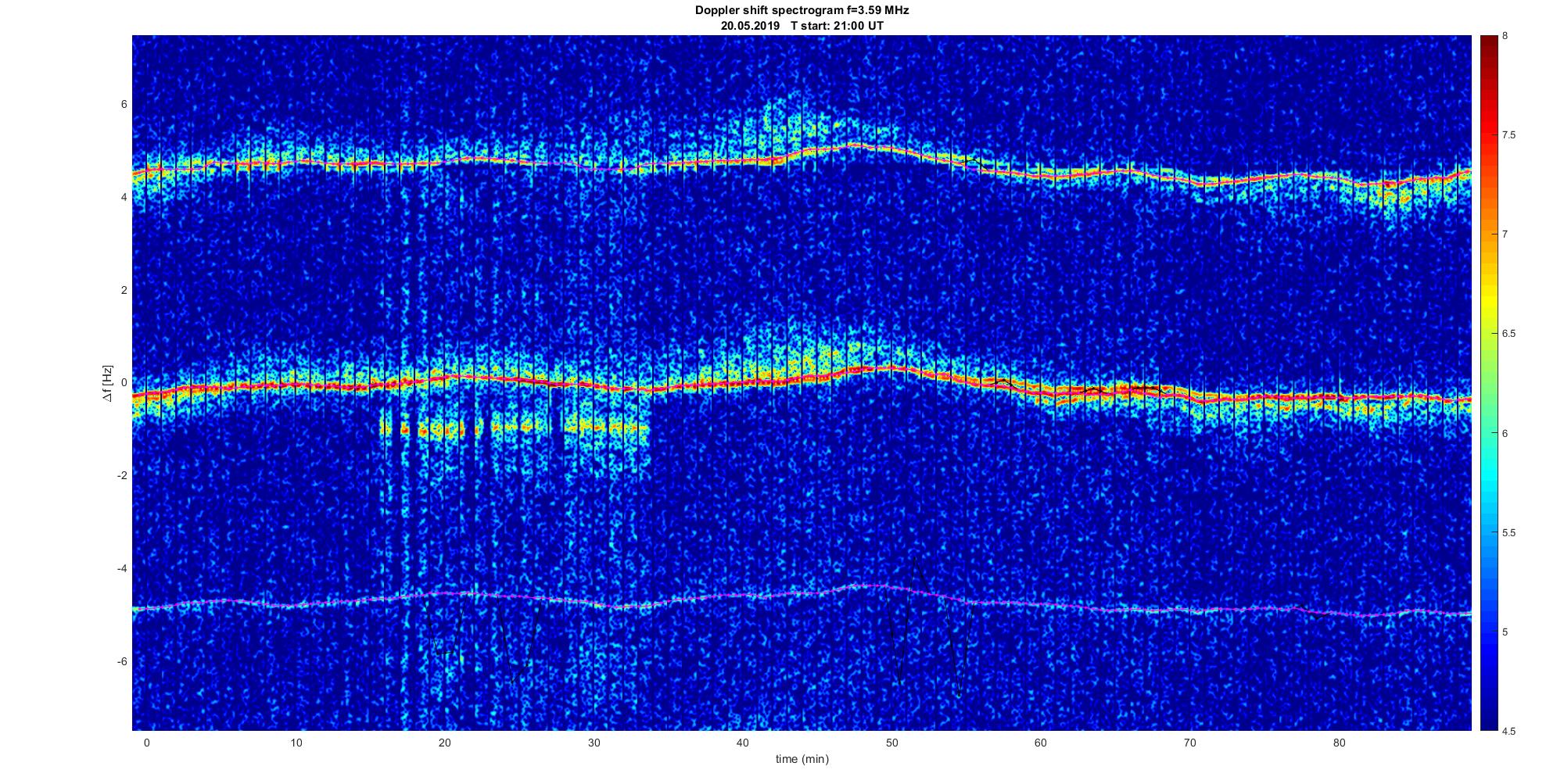Click y-axis tick label -4

122,568
